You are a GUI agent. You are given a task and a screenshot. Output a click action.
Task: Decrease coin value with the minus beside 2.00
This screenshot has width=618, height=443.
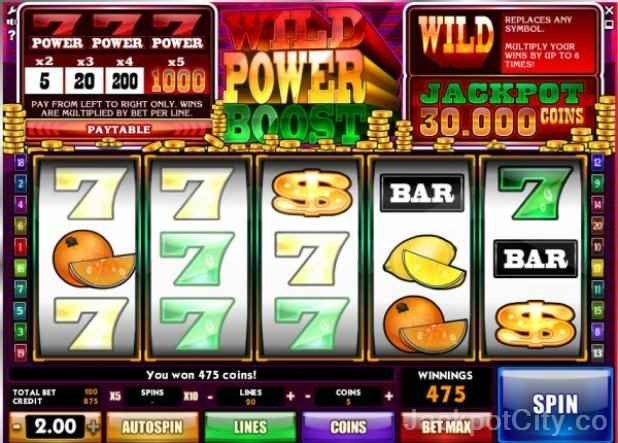coord(17,426)
